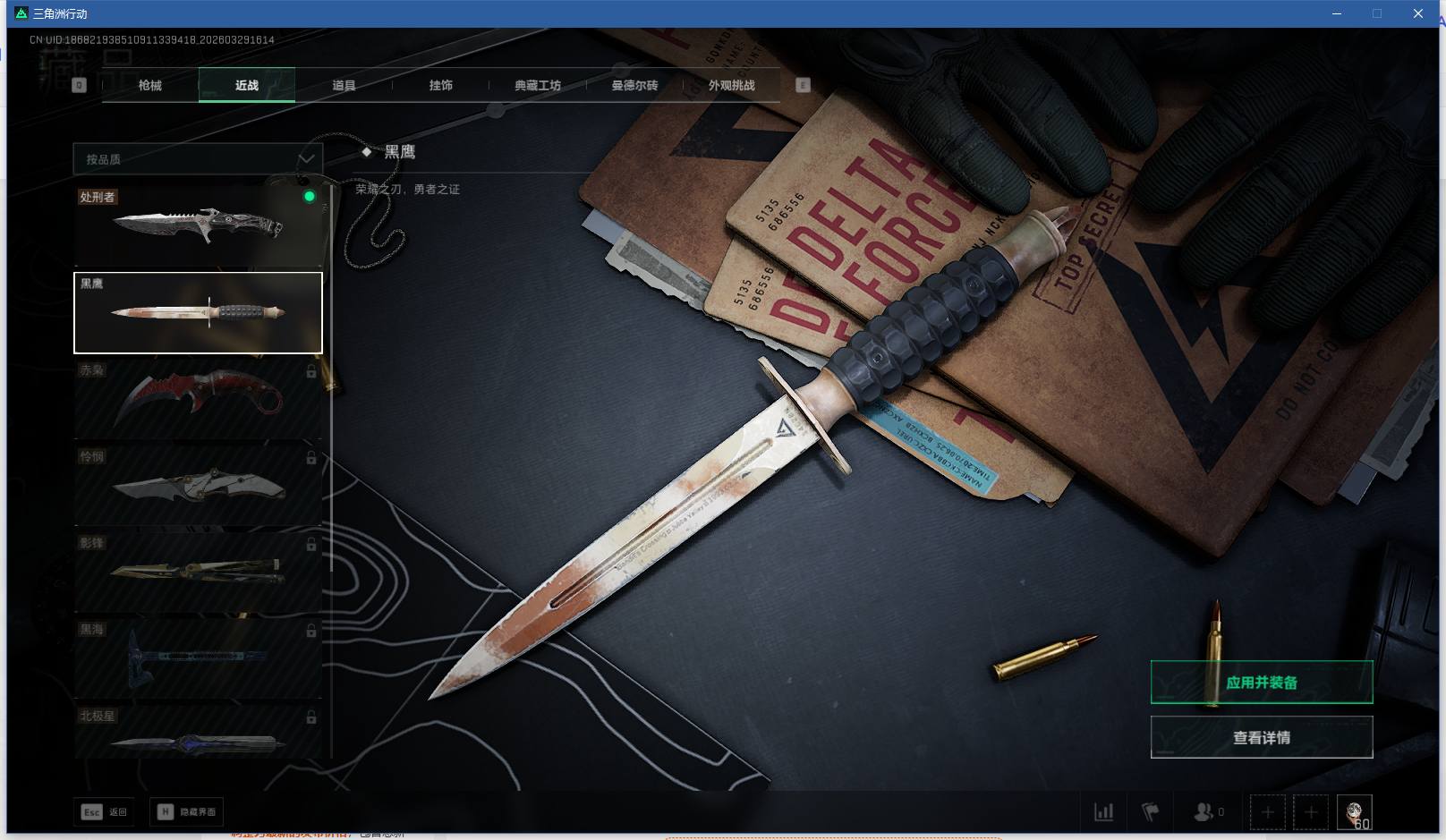
Task: Click the H 隐藏界面 button
Action: (186, 812)
